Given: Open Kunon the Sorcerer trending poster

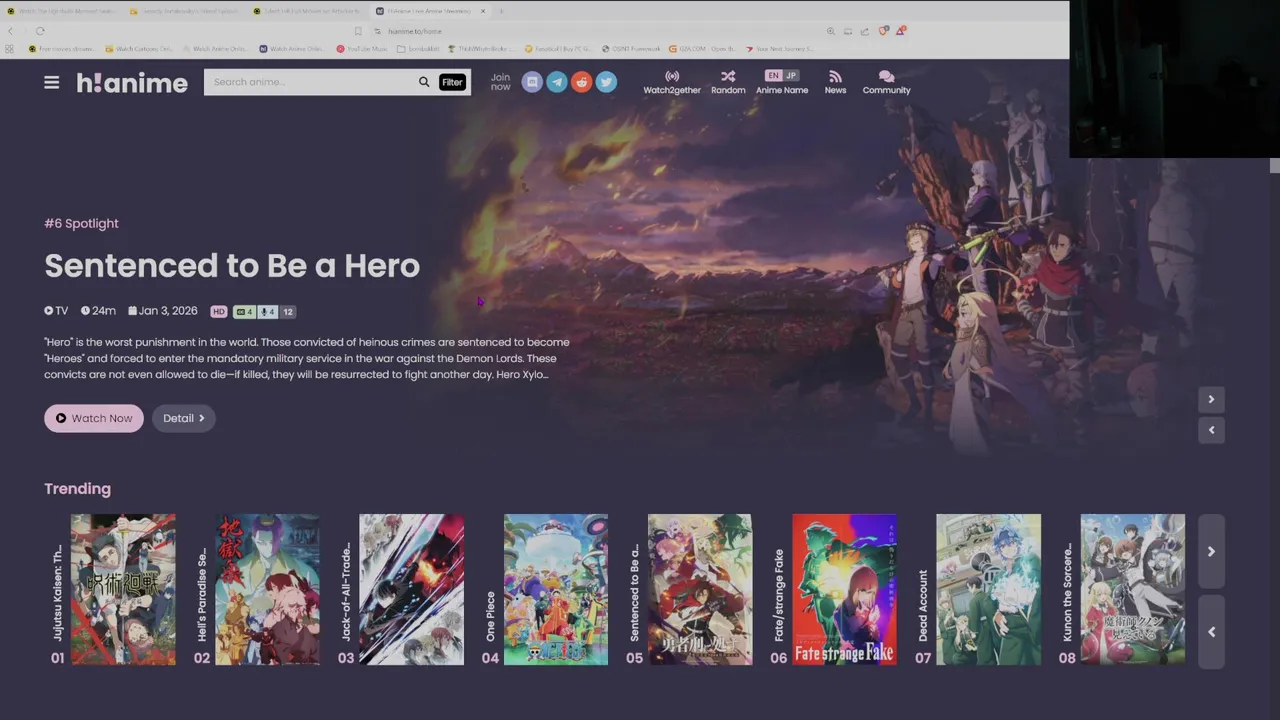Looking at the screenshot, I should pyautogui.click(x=1133, y=589).
